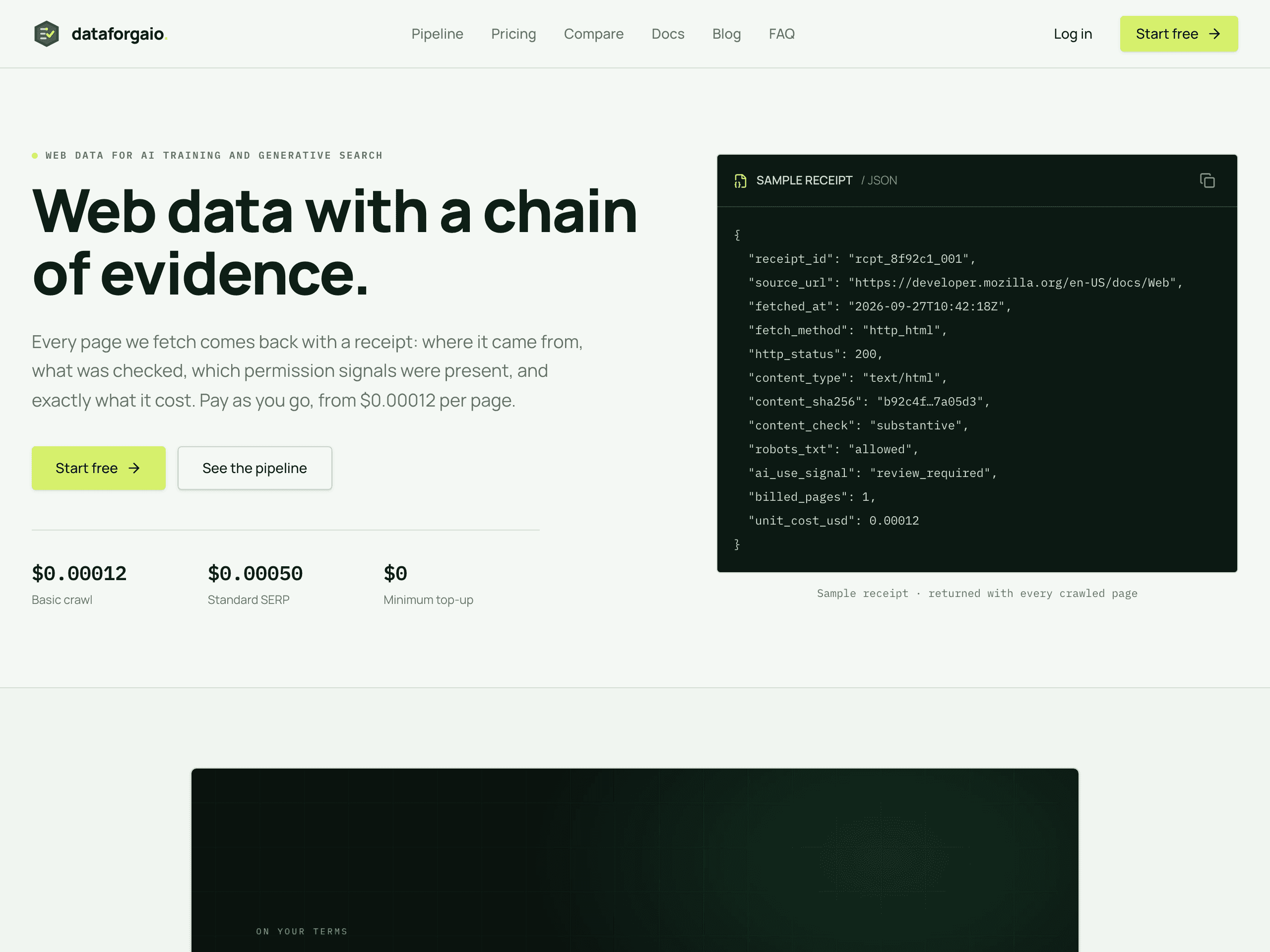Click Log in link in header
1270x952 pixels.
[1073, 34]
